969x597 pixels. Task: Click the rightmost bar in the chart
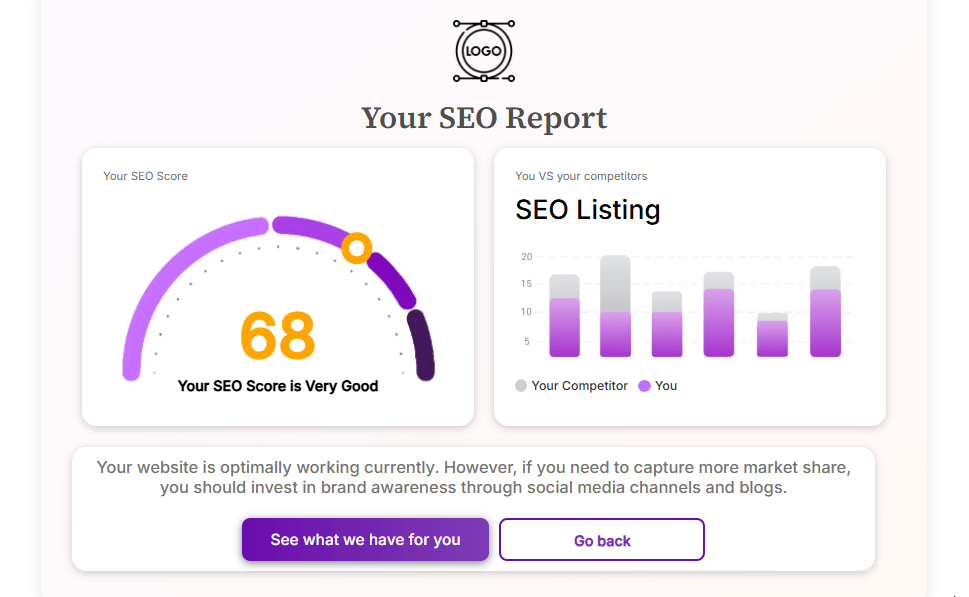[x=824, y=310]
